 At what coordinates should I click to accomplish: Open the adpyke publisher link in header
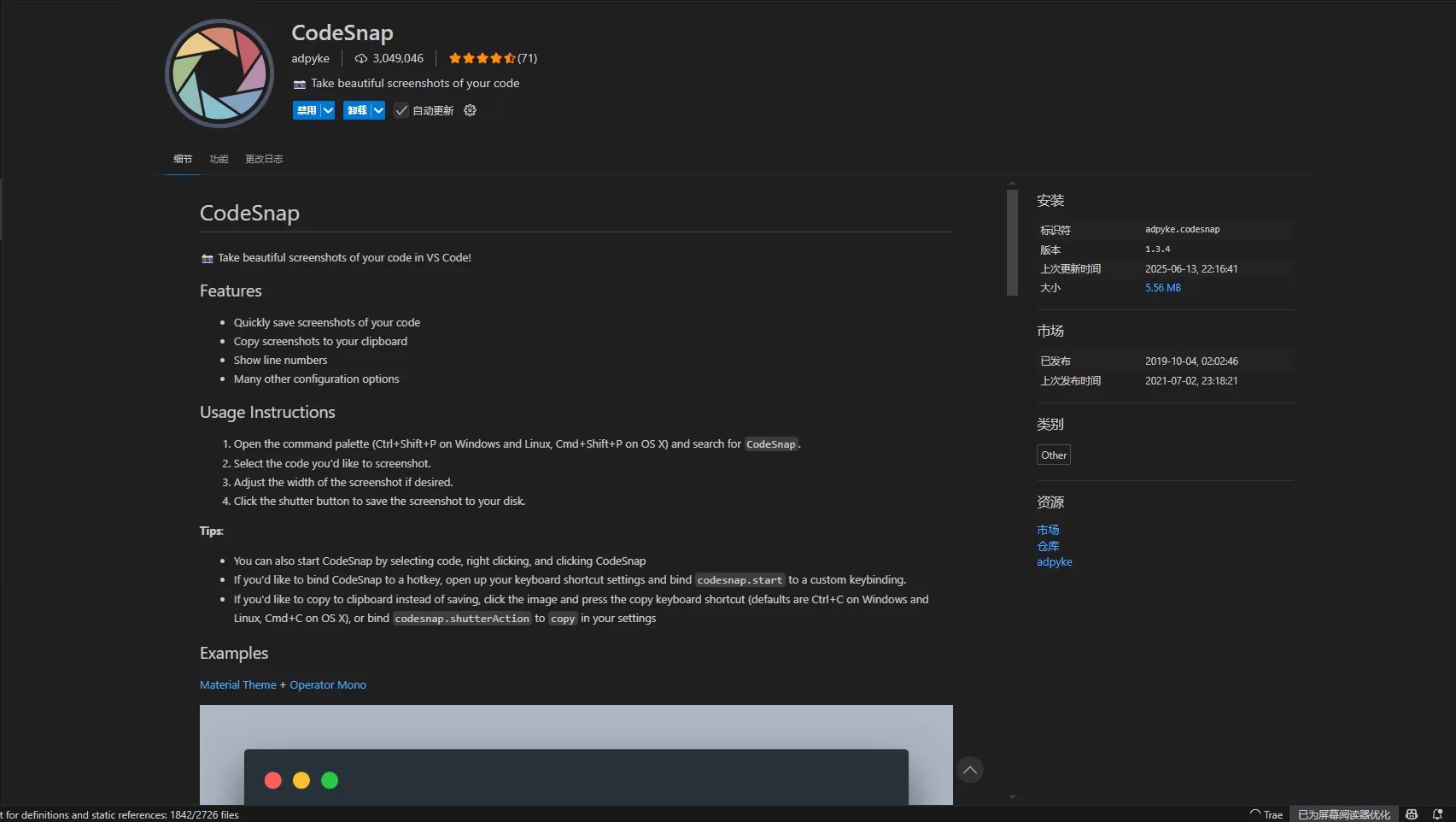coord(310,58)
